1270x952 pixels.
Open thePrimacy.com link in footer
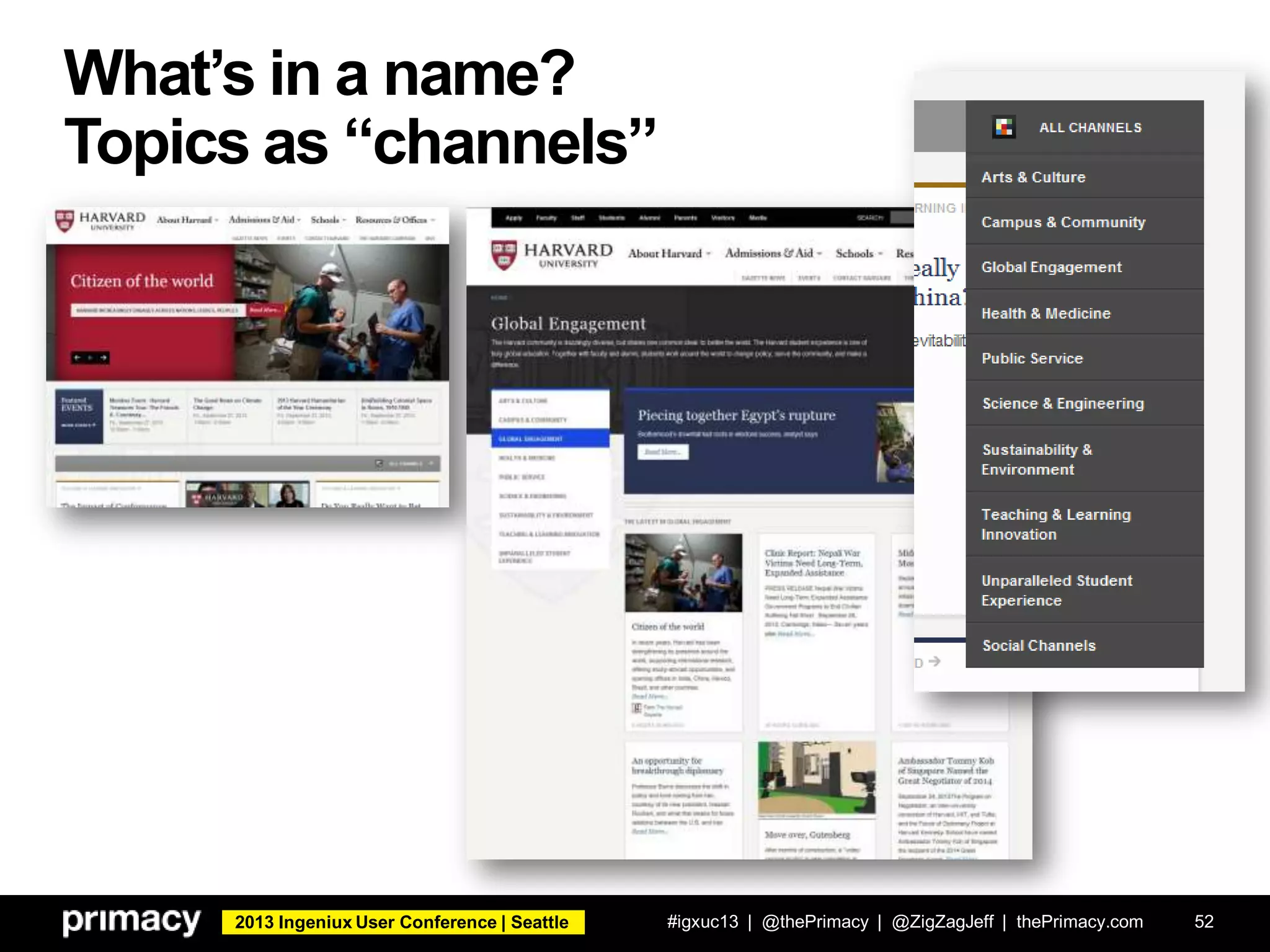point(1079,922)
